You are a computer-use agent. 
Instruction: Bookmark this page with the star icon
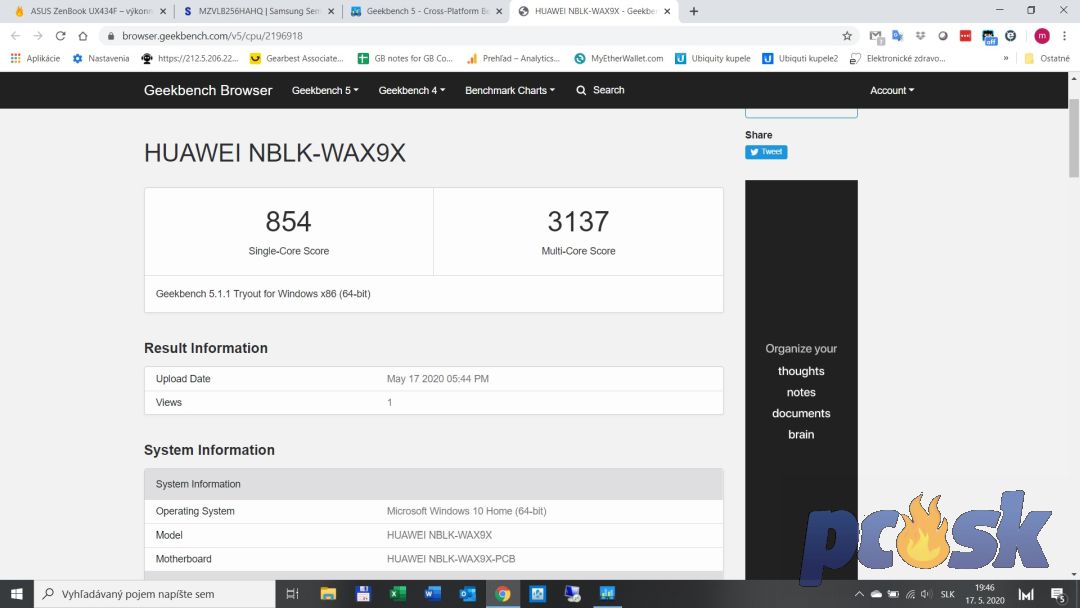coord(847,36)
